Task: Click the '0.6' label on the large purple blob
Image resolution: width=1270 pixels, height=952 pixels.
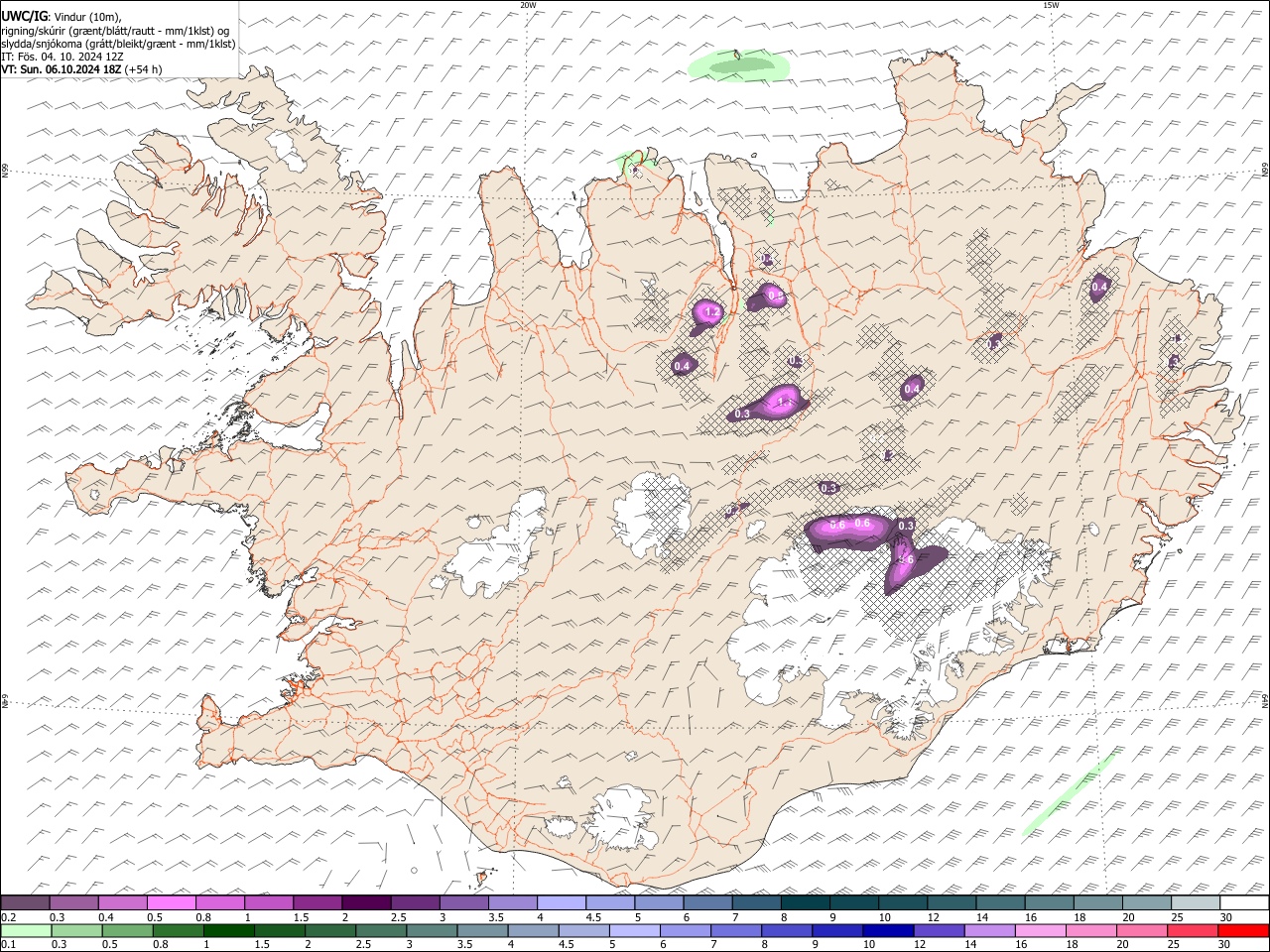Action: click(x=862, y=523)
